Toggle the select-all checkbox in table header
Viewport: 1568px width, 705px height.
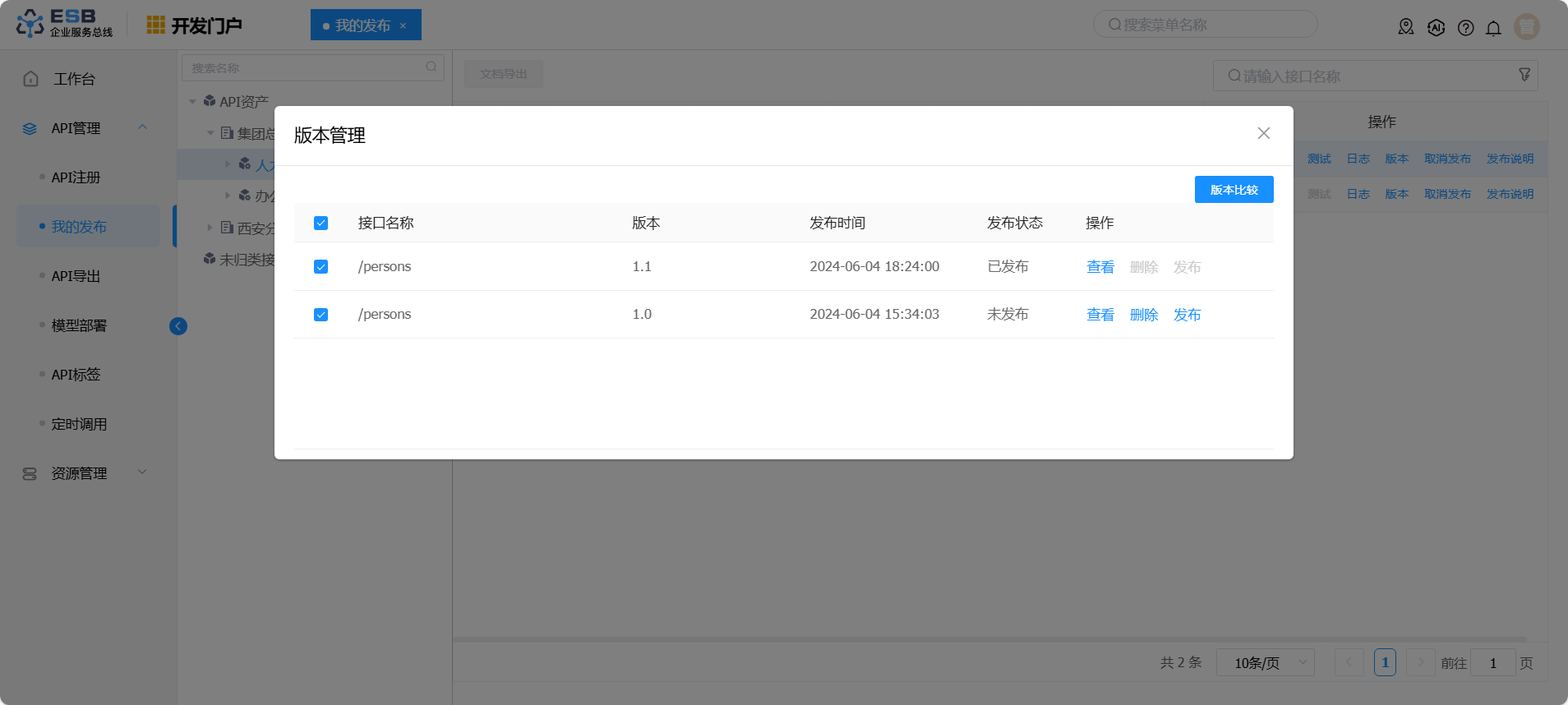[x=321, y=223]
